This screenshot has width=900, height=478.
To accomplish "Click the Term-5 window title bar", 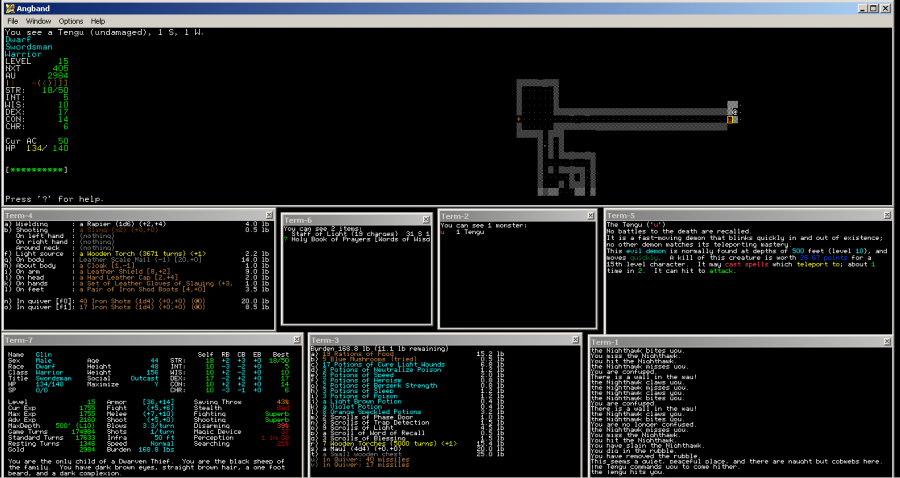I will tap(746, 215).
